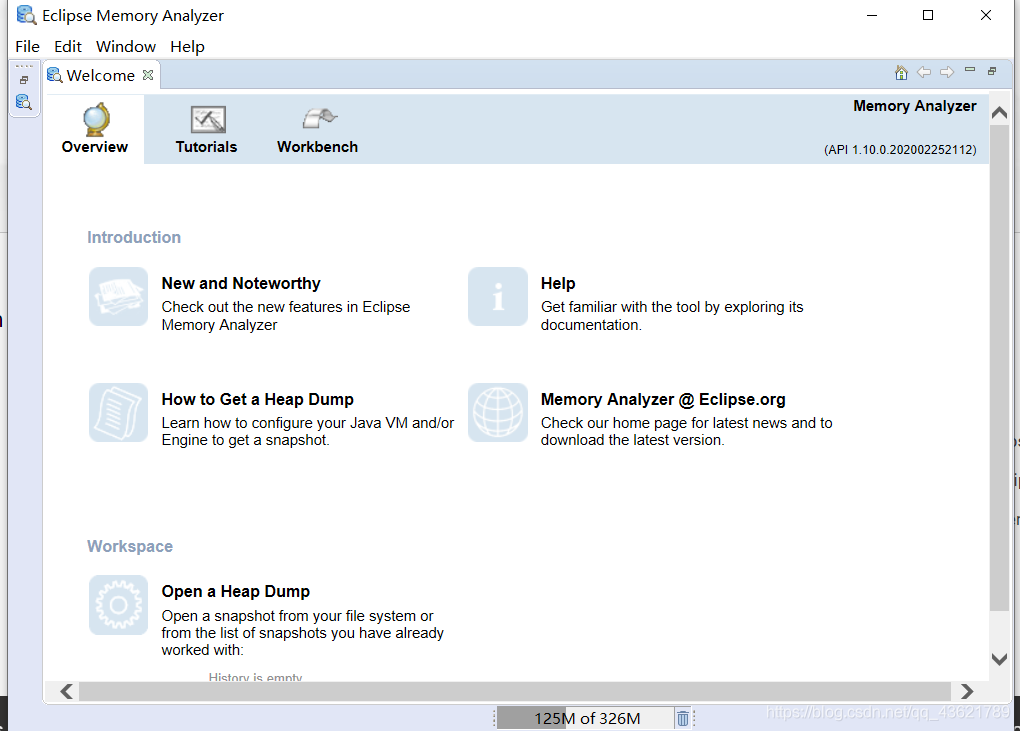Navigate forward with the right arrow icon
The width and height of the screenshot is (1020, 731).
947,72
